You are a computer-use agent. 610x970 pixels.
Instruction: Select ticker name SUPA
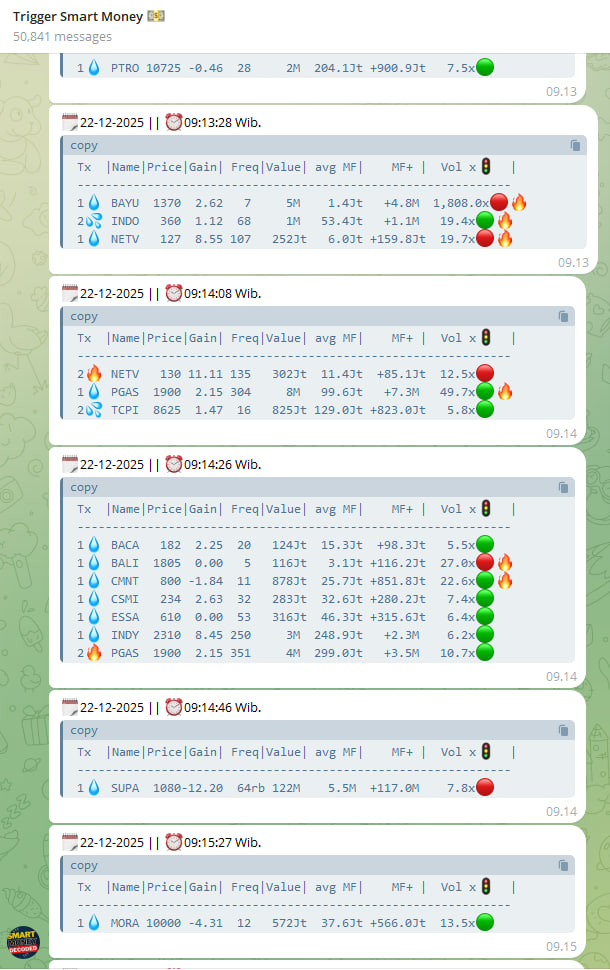tap(125, 788)
